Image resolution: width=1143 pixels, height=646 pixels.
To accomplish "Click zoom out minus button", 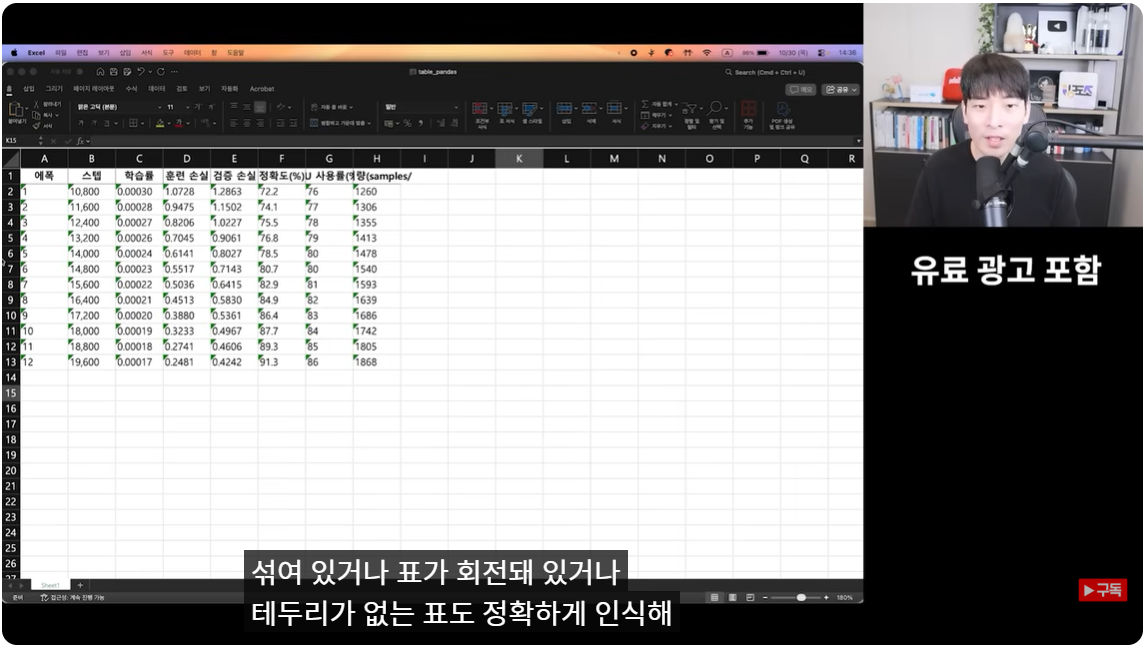I will (x=765, y=597).
